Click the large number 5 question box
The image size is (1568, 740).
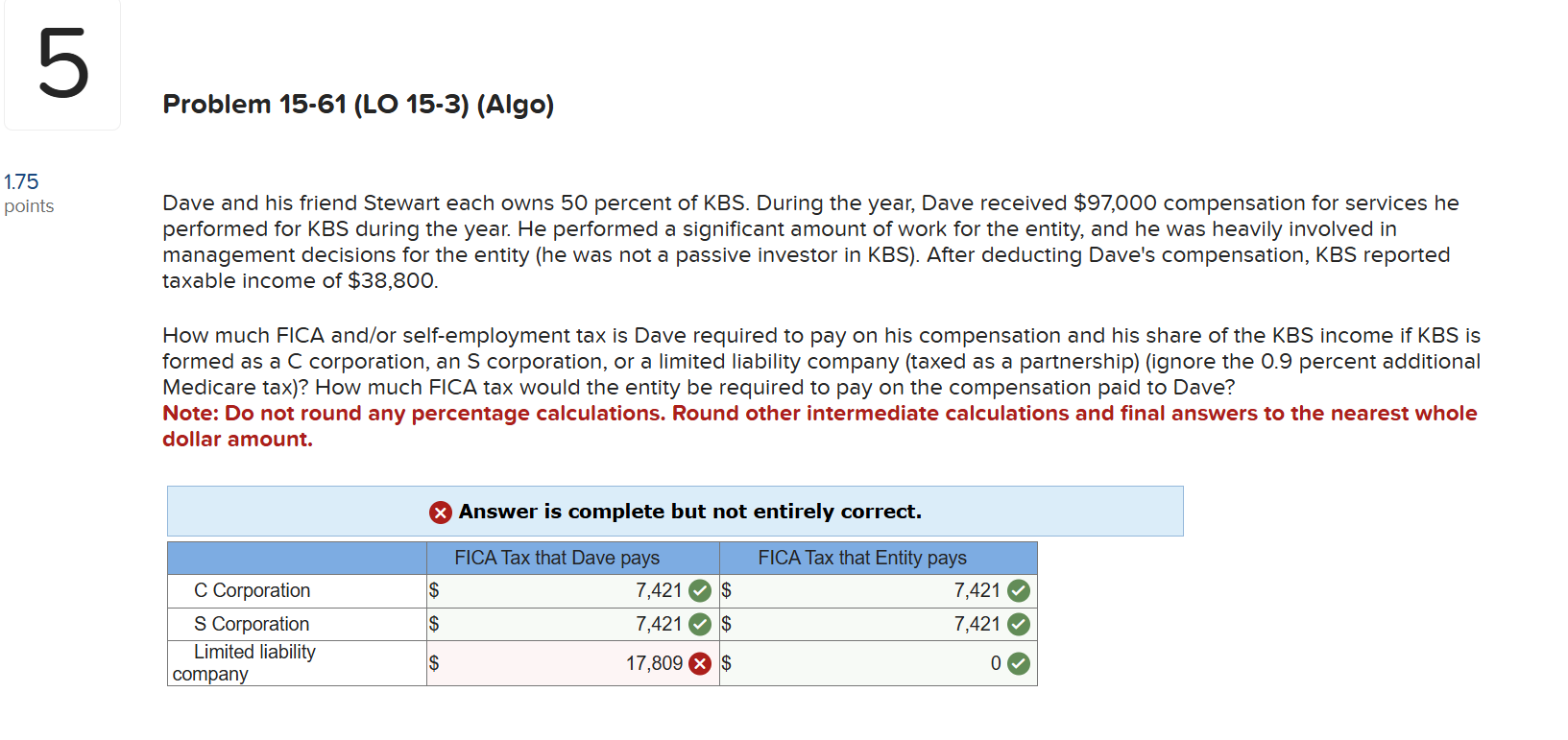[x=61, y=63]
